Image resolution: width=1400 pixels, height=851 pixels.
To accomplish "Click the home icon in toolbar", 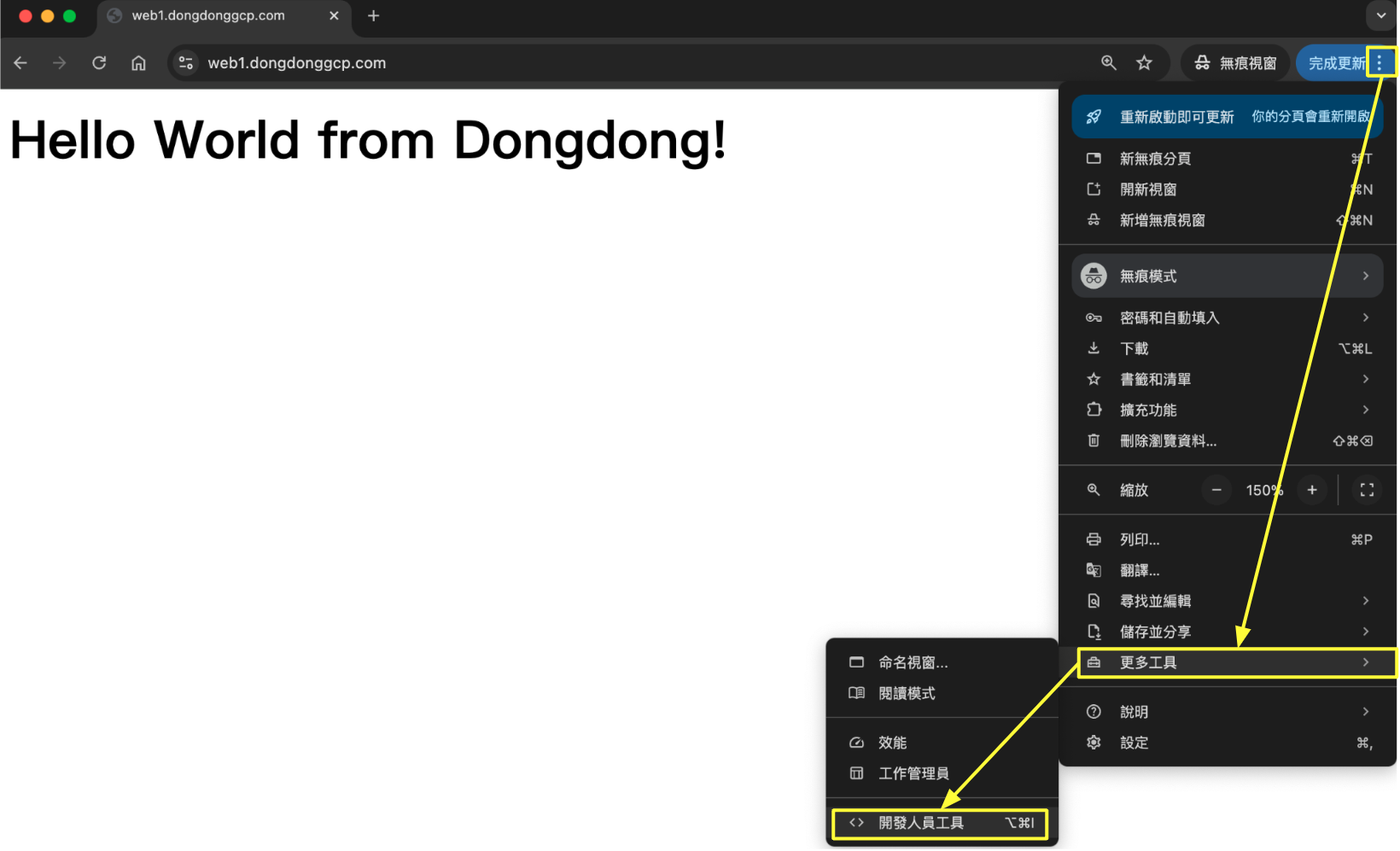I will [x=138, y=63].
